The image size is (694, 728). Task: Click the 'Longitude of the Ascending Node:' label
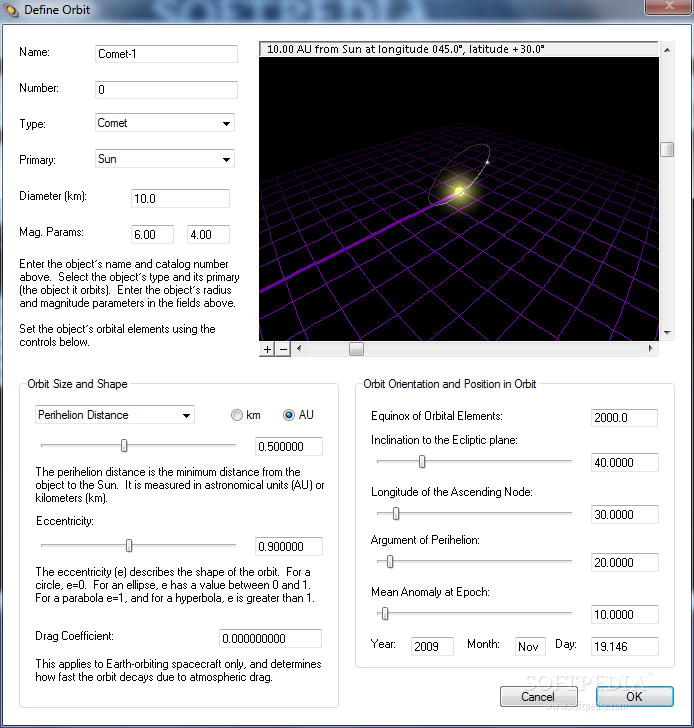(x=451, y=492)
